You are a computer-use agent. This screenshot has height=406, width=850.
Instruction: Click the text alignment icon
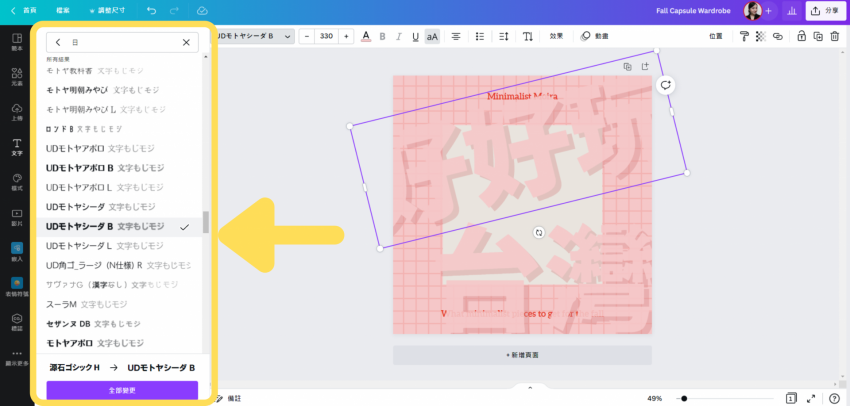(x=456, y=36)
